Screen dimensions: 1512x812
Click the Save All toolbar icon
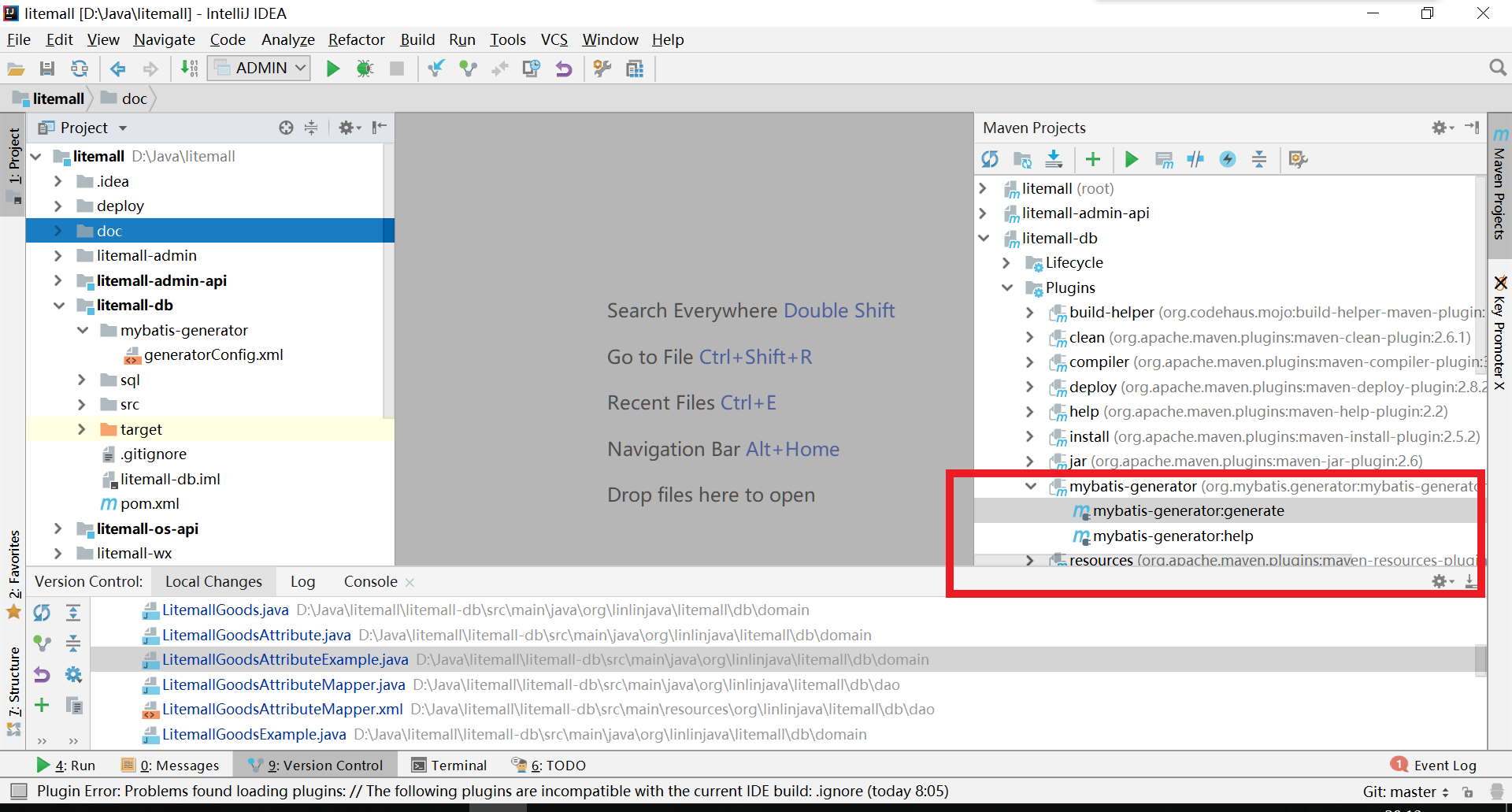(x=47, y=69)
